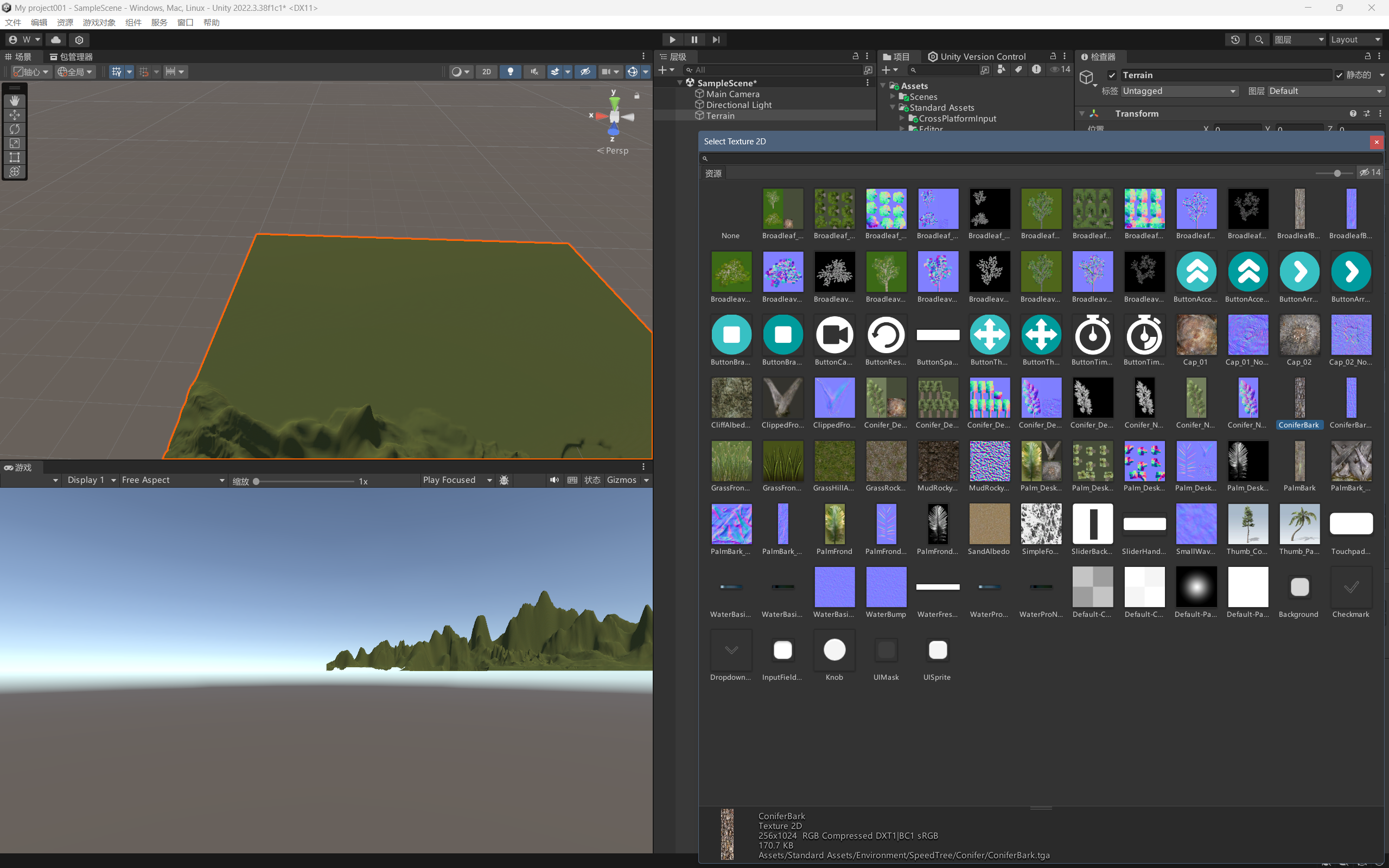Select the Rect transform tool
Viewport: 1389px width, 868px height.
click(x=14, y=157)
